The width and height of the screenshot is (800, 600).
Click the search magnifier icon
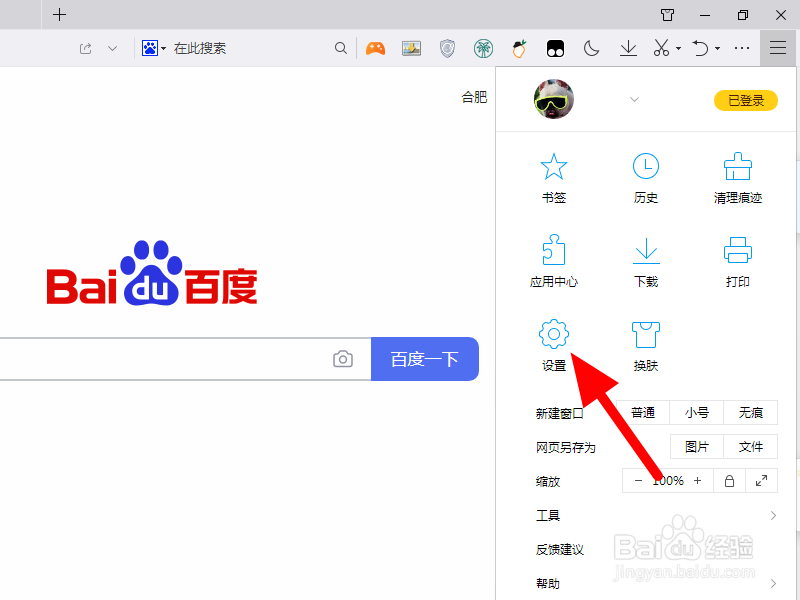pos(341,48)
